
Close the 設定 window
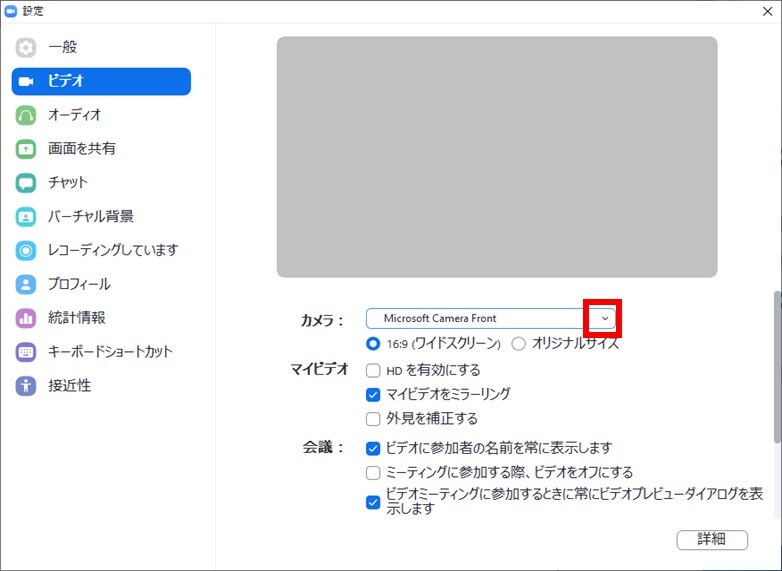click(768, 11)
